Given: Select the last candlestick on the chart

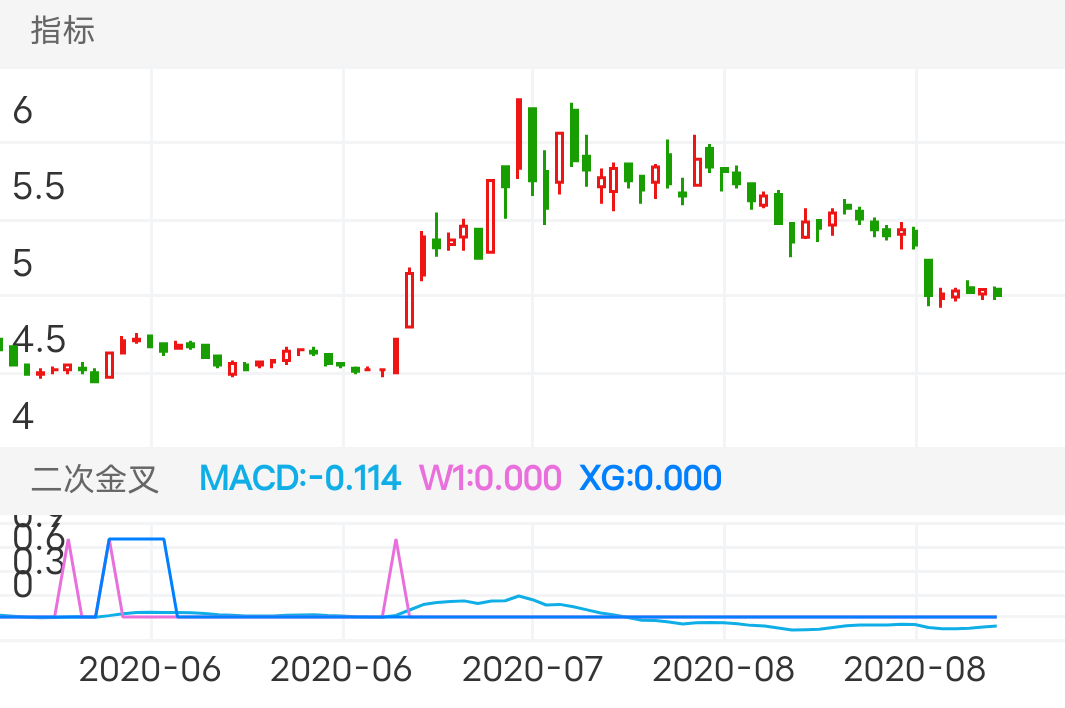Looking at the screenshot, I should click(x=995, y=292).
